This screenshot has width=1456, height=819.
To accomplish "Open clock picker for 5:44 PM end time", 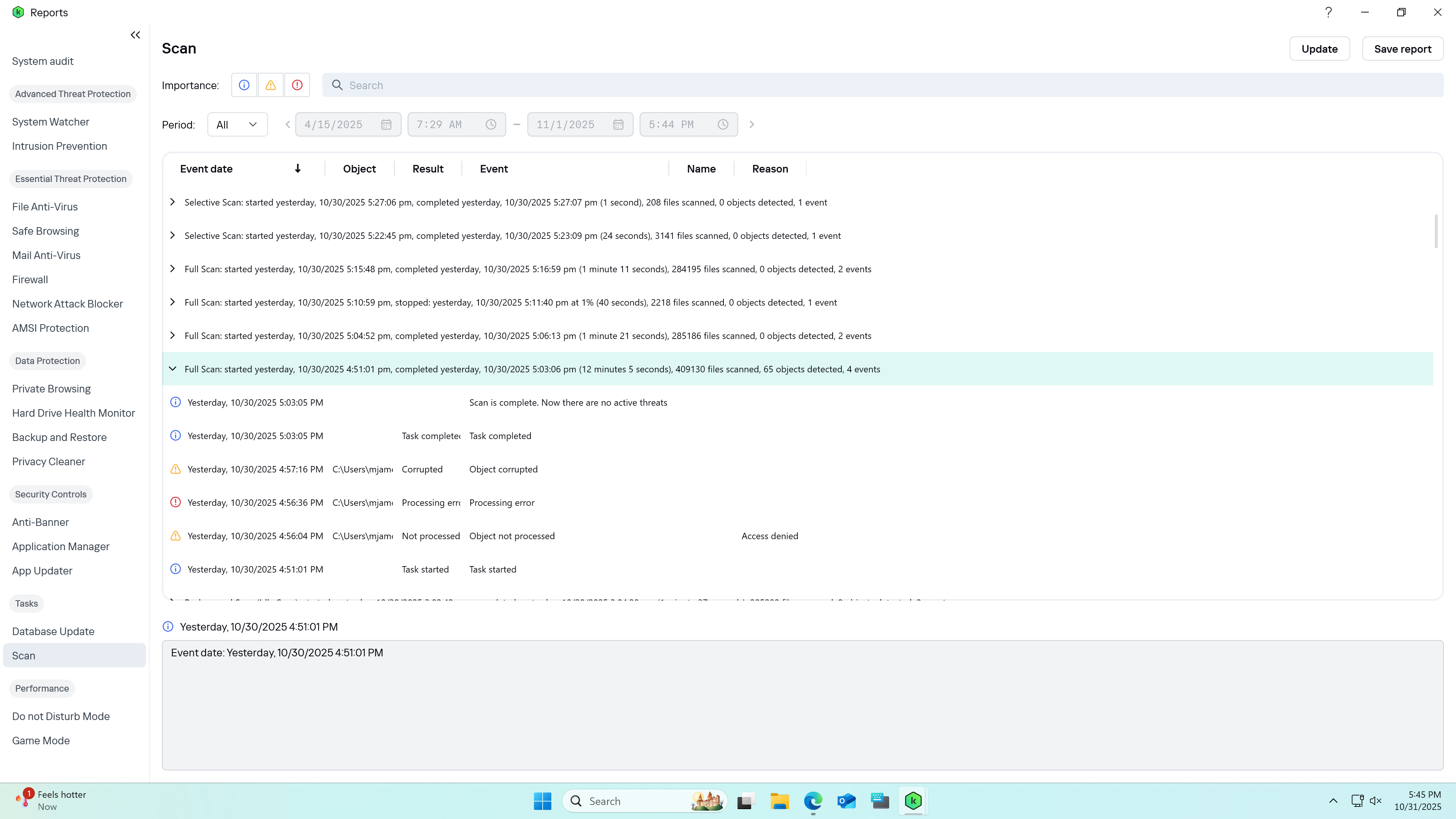I will [x=723, y=124].
